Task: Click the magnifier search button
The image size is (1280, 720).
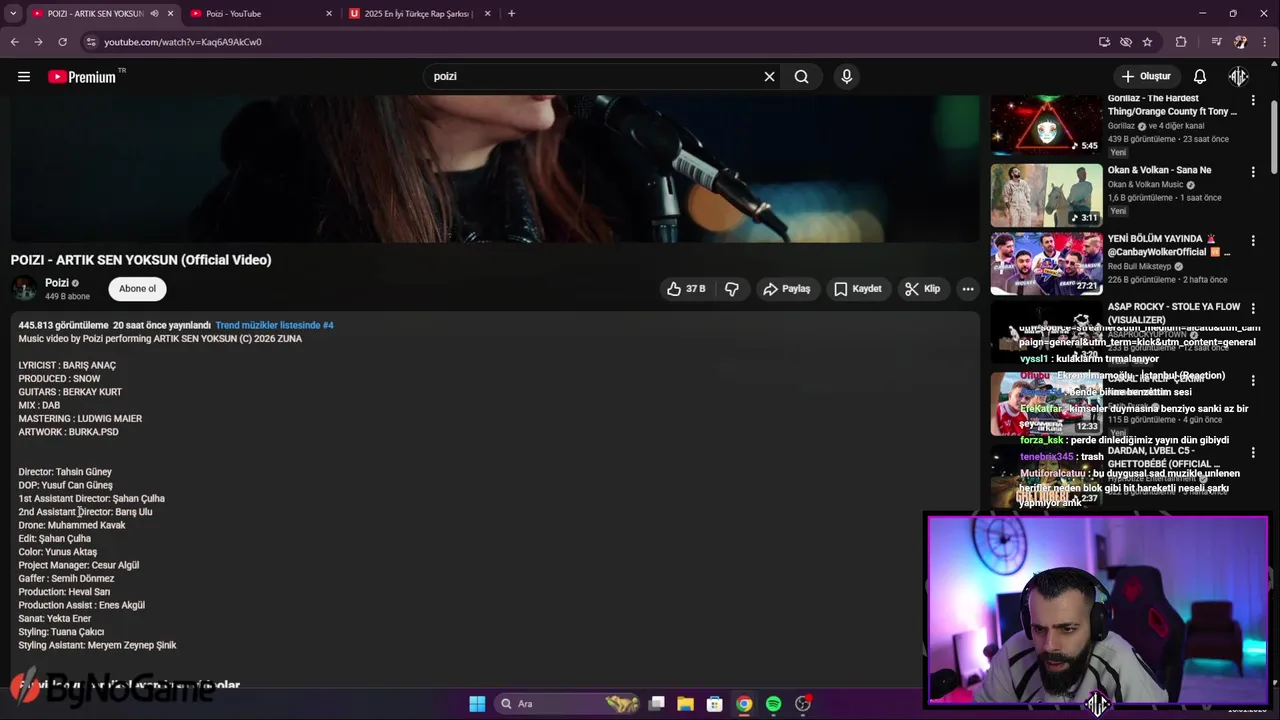Action: click(x=801, y=76)
